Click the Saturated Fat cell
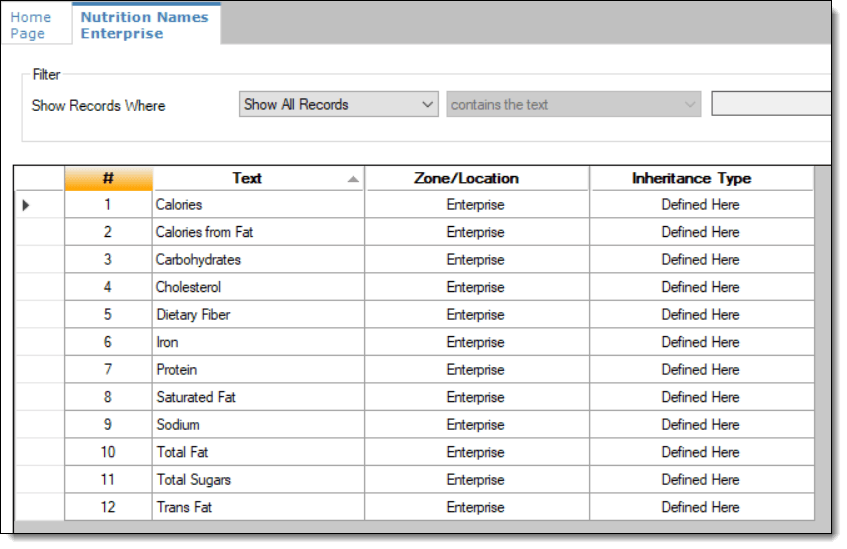Viewport: 847px width, 549px height. tap(196, 397)
